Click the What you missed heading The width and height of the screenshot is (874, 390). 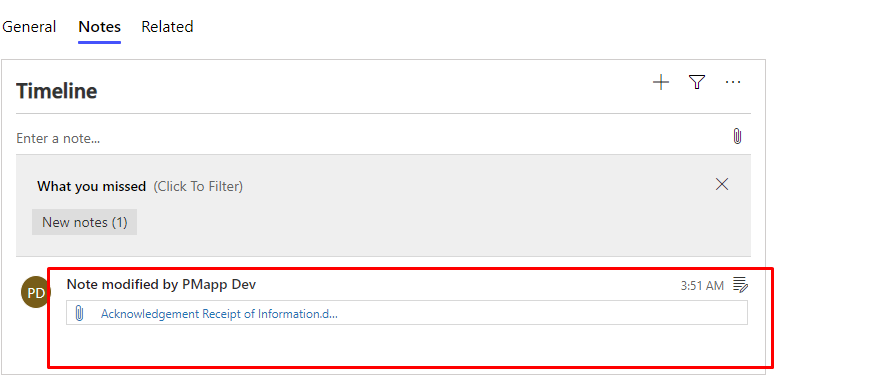coord(91,186)
